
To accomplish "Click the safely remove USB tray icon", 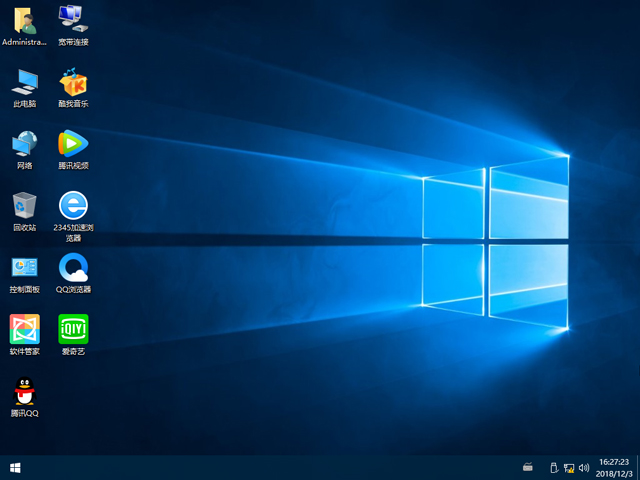I will (553, 467).
